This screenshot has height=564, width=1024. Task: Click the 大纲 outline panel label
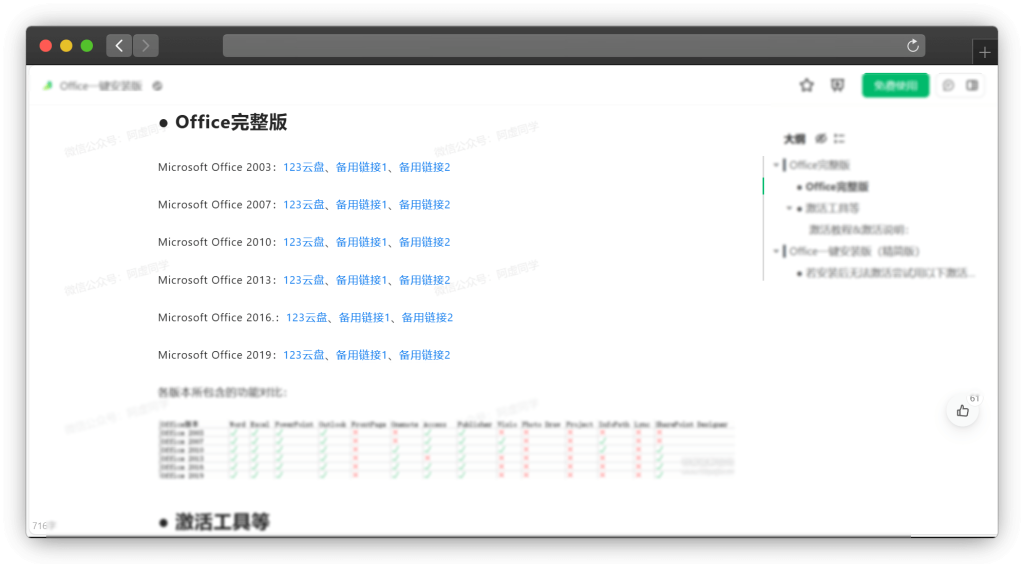pyautogui.click(x=794, y=138)
